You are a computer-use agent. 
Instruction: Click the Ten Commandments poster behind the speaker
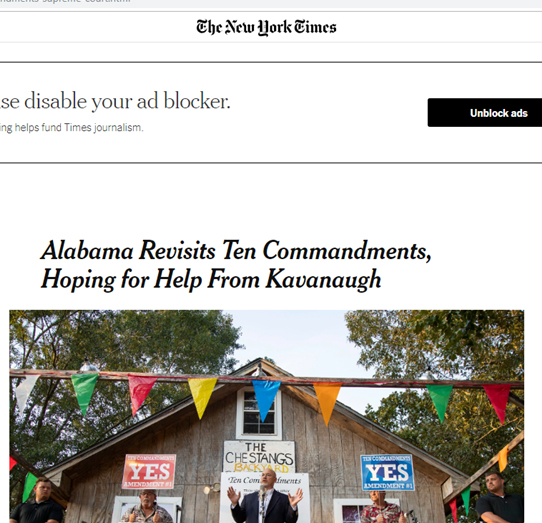click(265, 497)
